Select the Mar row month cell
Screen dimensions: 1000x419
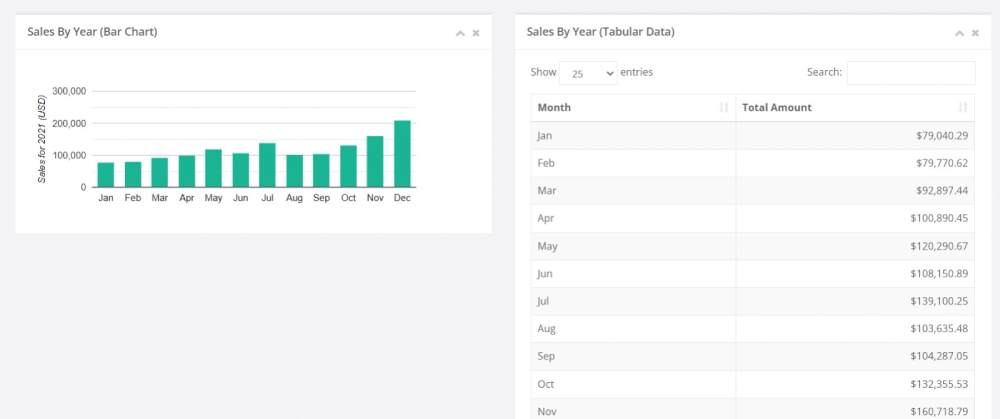click(633, 191)
